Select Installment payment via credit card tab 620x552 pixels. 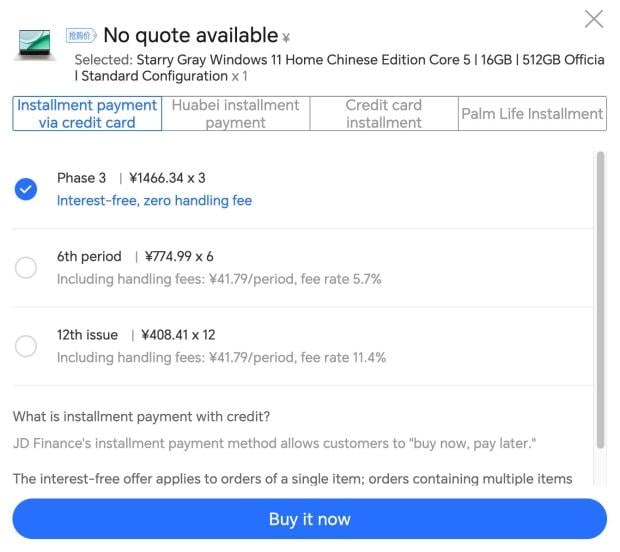[x=87, y=113]
